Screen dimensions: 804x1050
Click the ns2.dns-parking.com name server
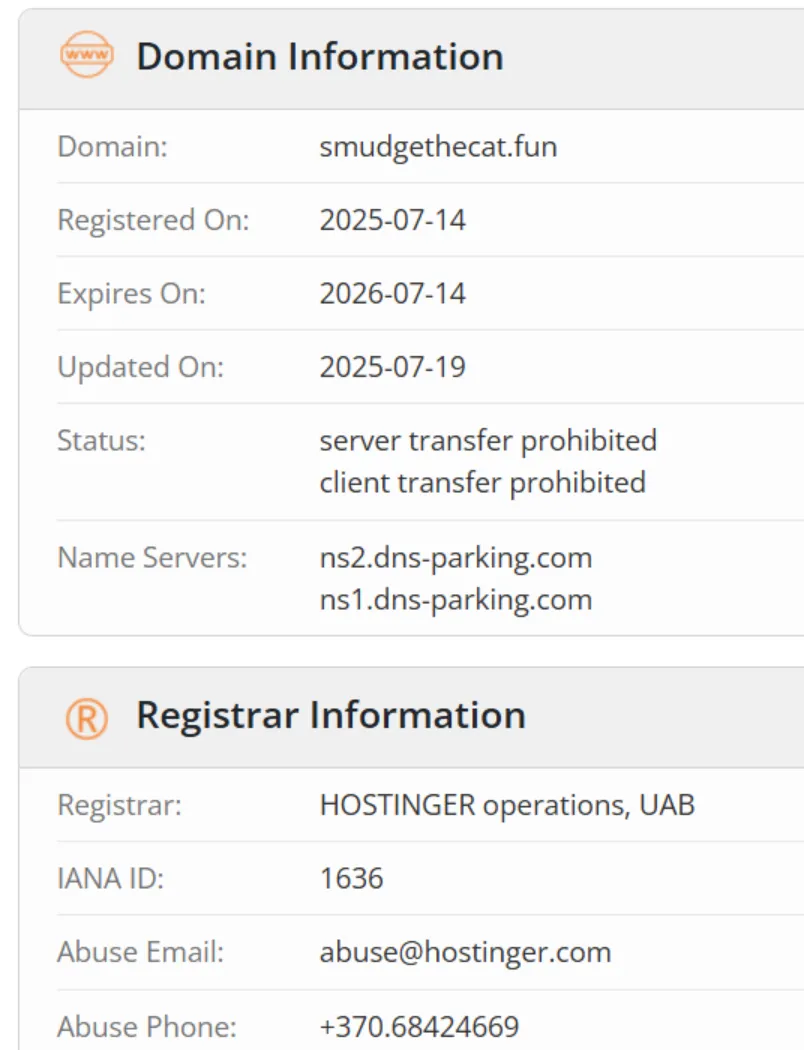(x=456, y=558)
